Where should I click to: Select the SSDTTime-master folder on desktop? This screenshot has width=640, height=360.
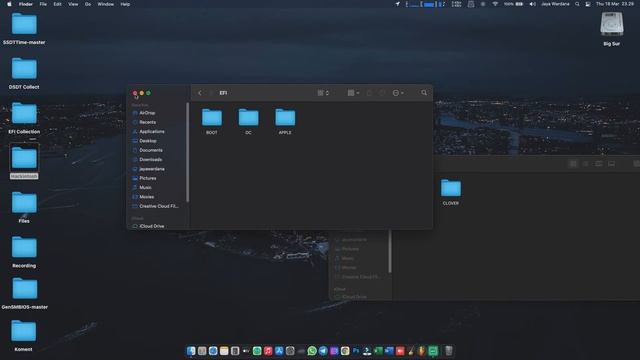pos(24,29)
